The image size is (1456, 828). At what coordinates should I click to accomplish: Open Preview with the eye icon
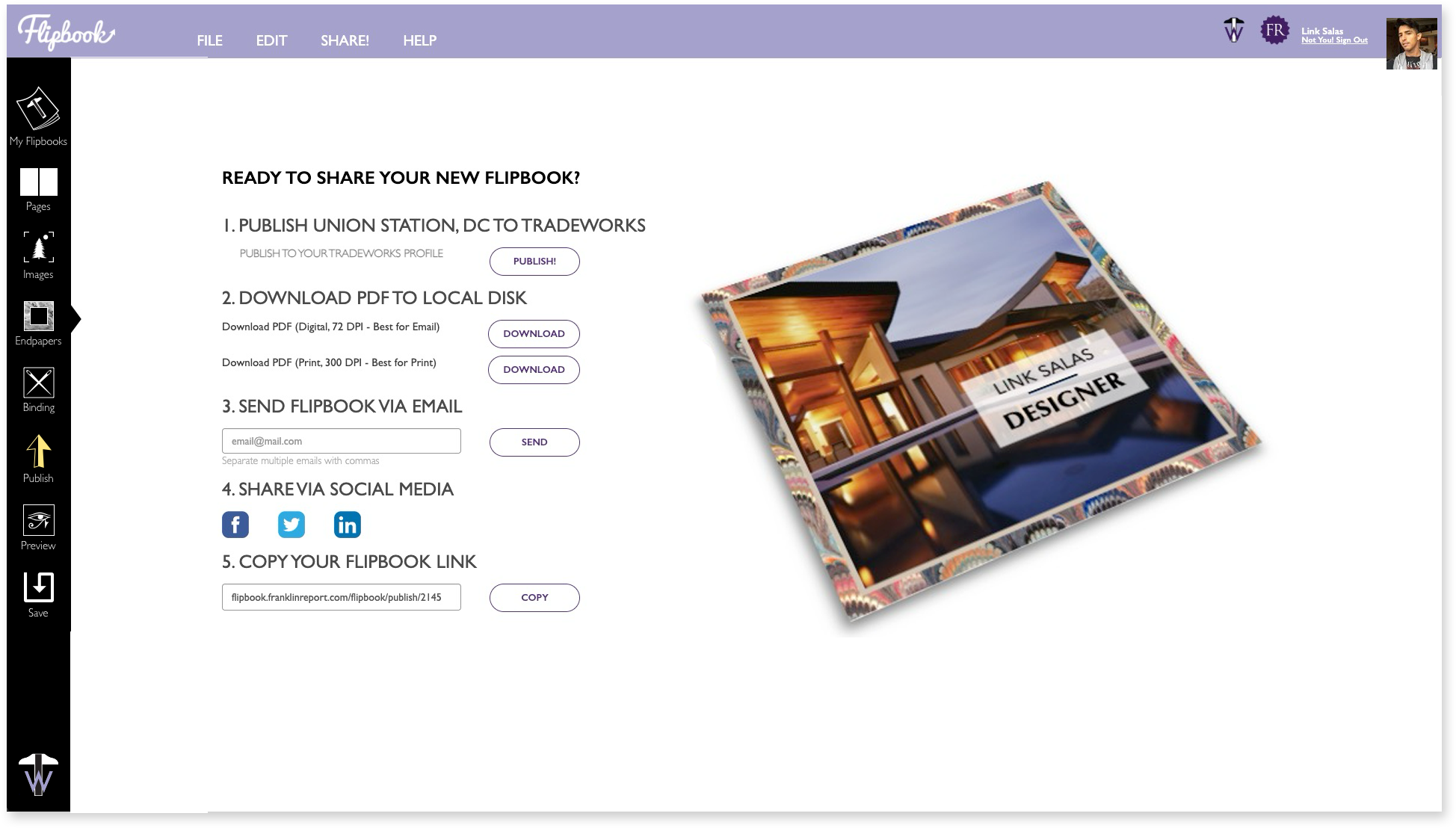tap(38, 520)
